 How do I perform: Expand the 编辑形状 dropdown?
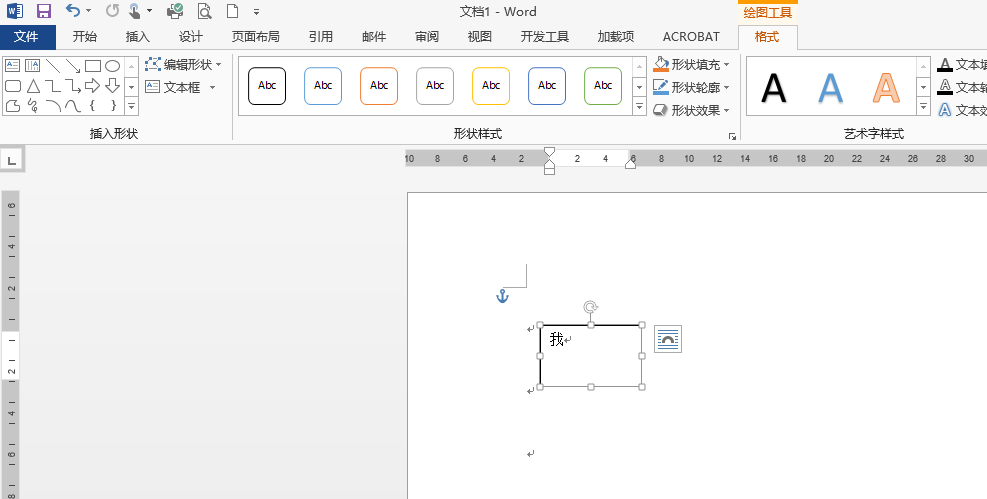point(218,65)
